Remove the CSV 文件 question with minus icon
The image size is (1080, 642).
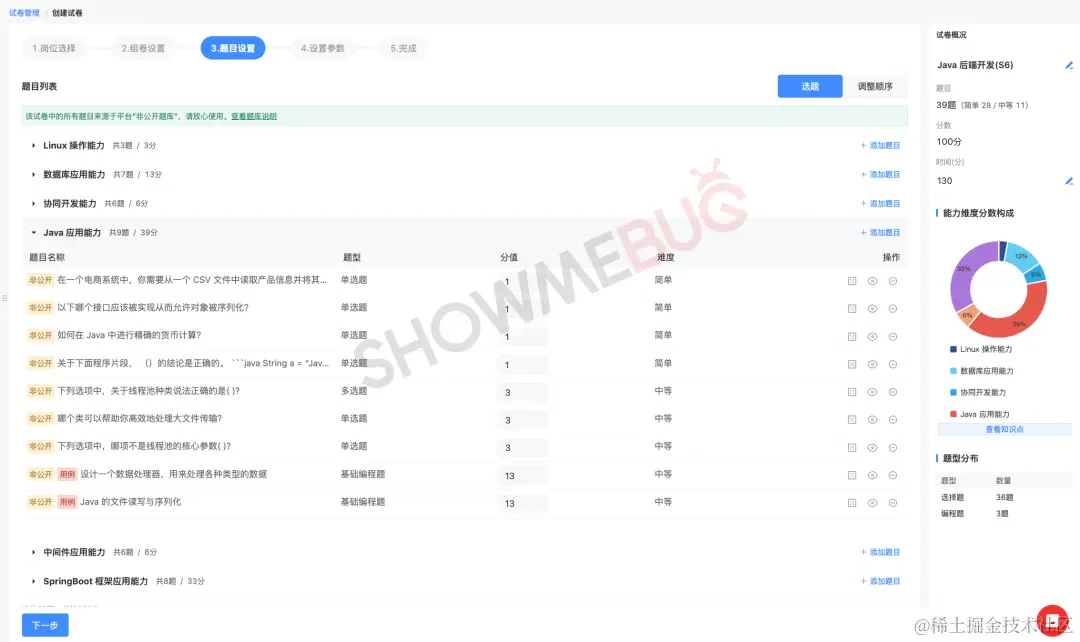coord(893,281)
